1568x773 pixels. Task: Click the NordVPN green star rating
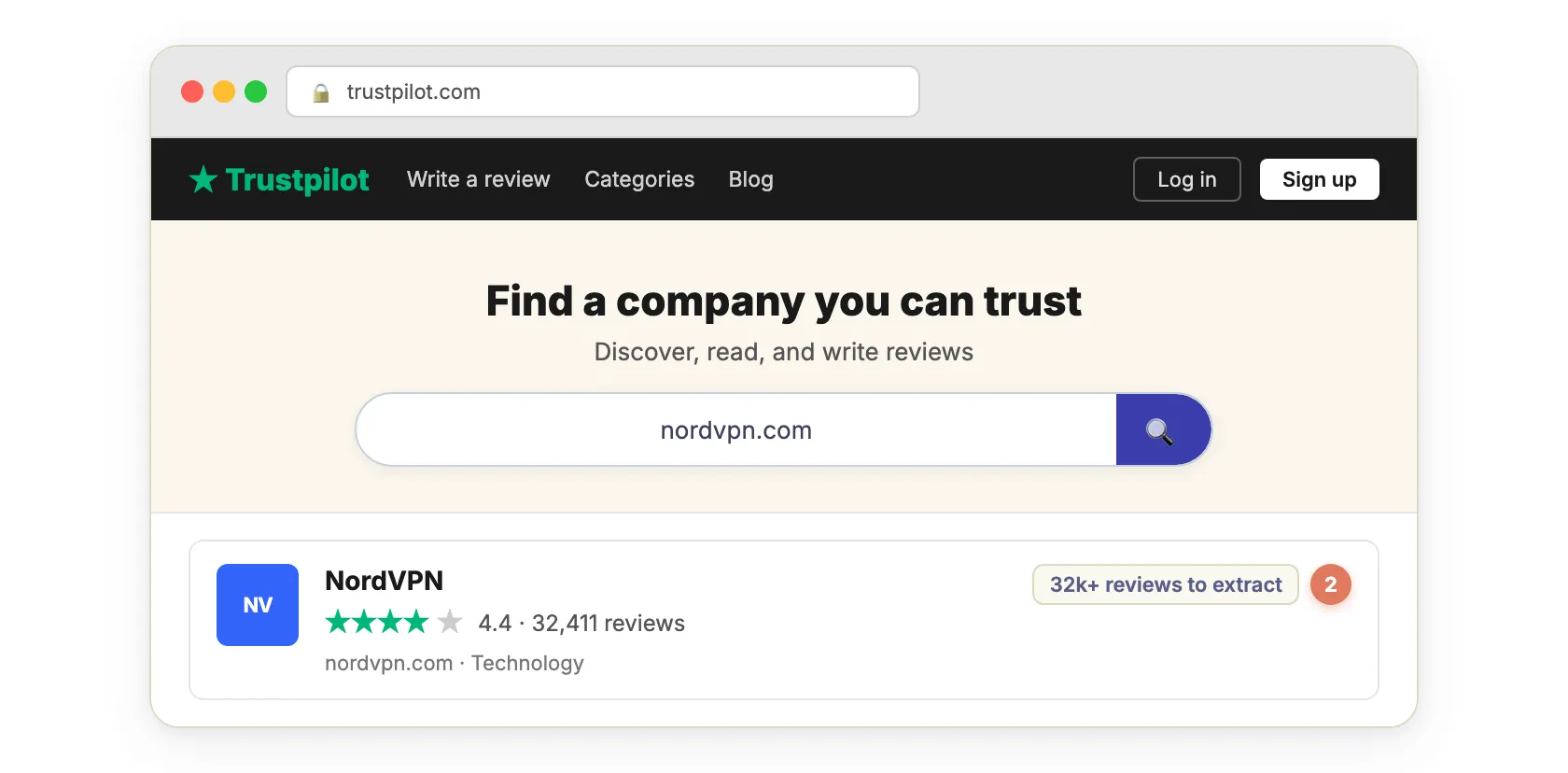pyautogui.click(x=394, y=622)
